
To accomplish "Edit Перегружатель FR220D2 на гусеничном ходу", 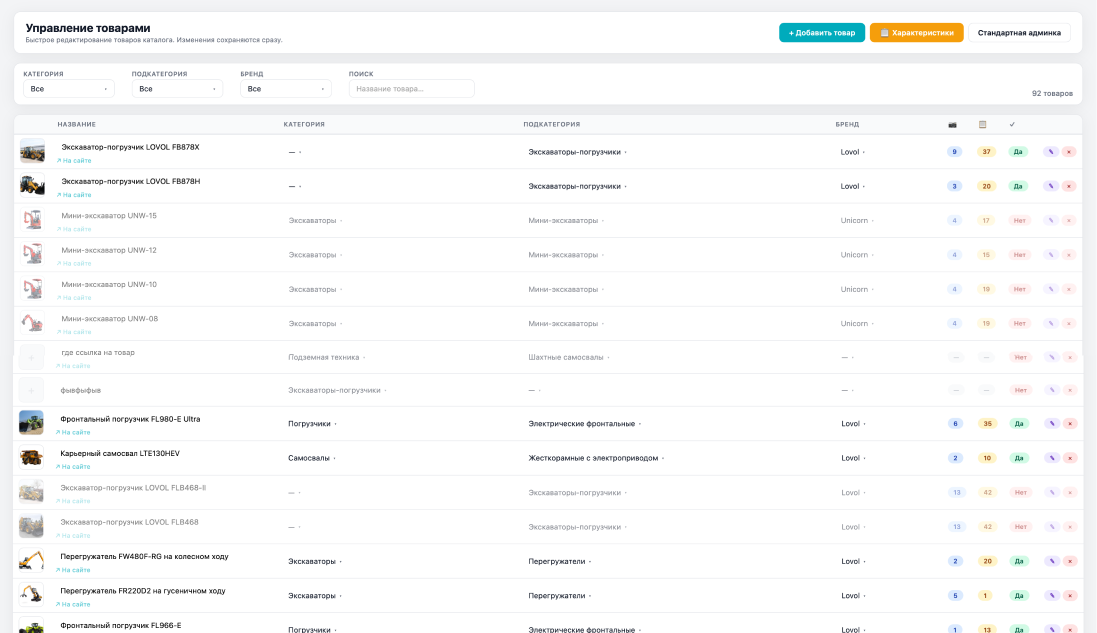I will [x=1052, y=595].
